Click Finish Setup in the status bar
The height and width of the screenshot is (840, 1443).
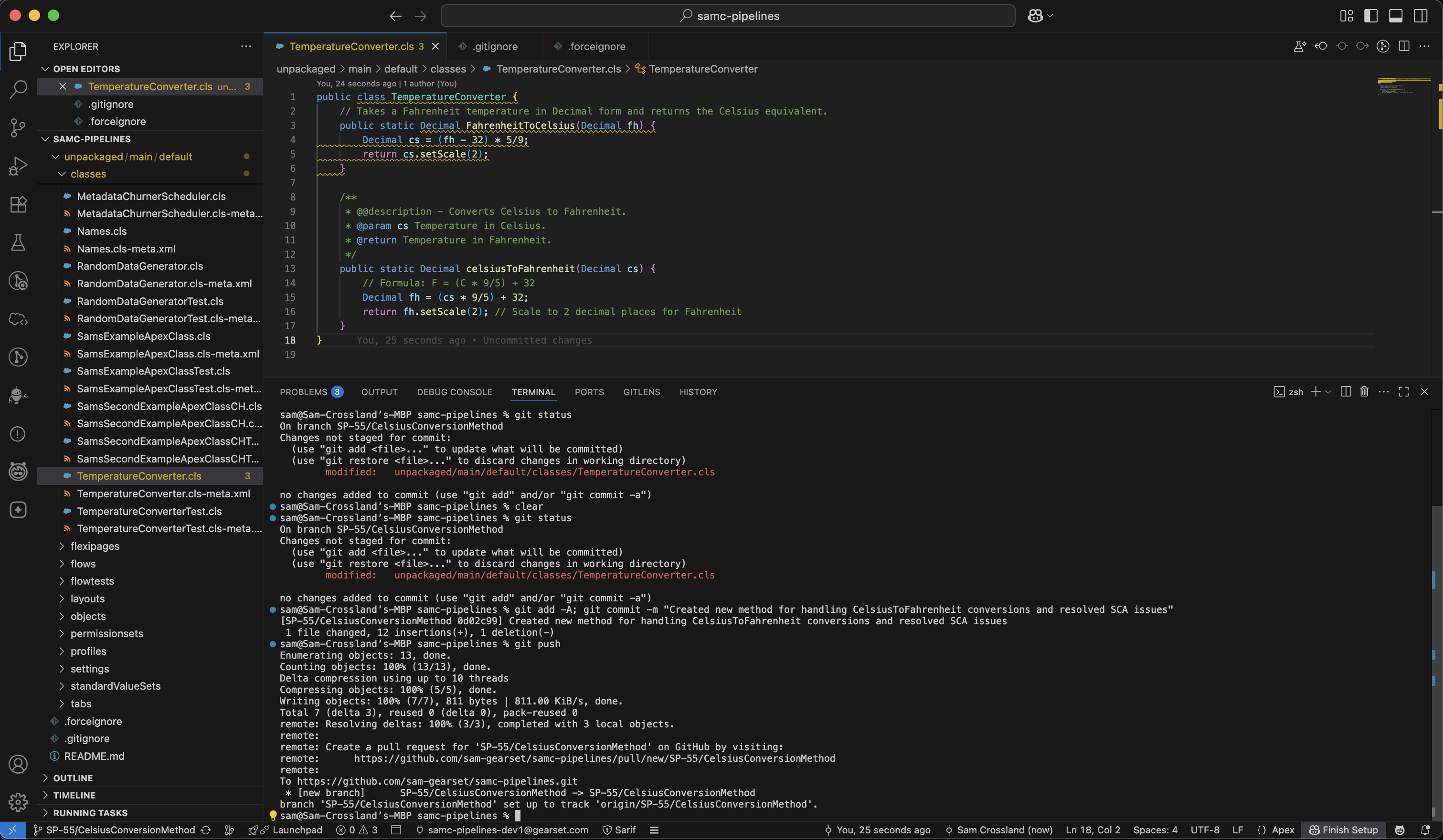[1344, 830]
